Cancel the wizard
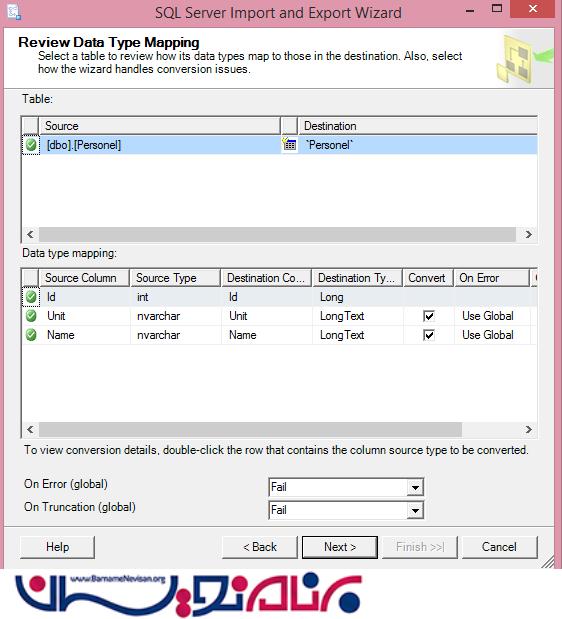The height and width of the screenshot is (619, 562). click(500, 547)
